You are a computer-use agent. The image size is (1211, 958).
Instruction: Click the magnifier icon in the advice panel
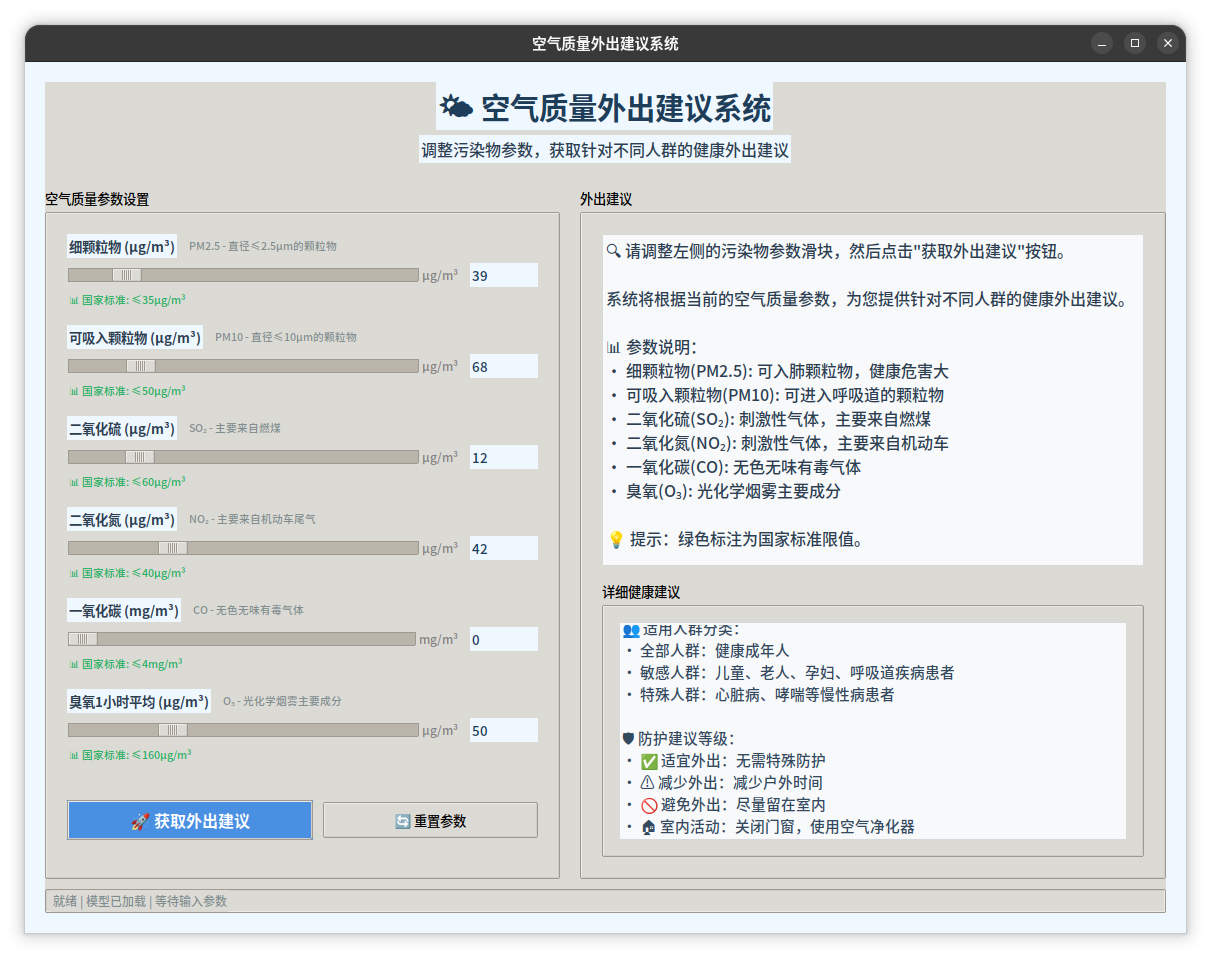613,251
